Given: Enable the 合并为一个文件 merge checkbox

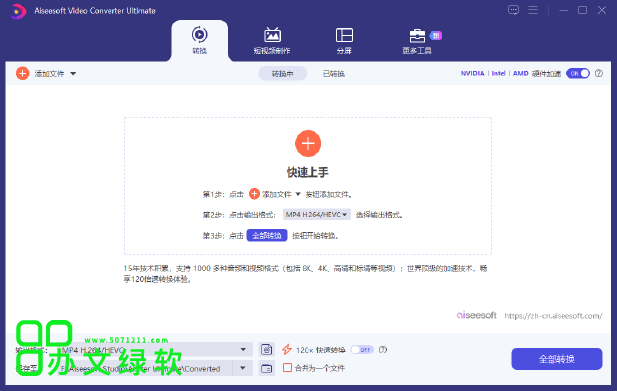Looking at the screenshot, I should (288, 368).
